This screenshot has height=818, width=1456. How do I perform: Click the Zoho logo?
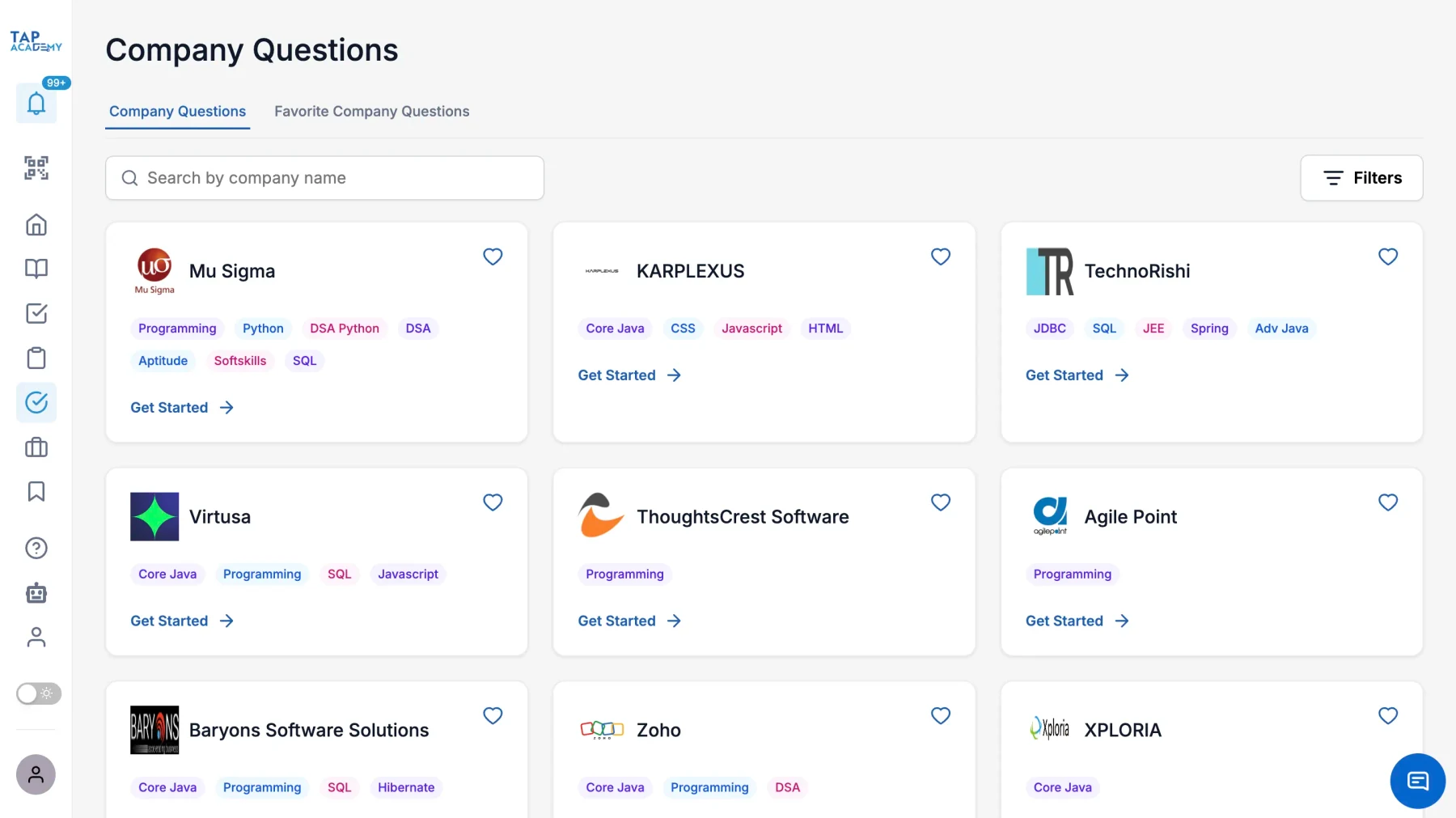pyautogui.click(x=602, y=730)
